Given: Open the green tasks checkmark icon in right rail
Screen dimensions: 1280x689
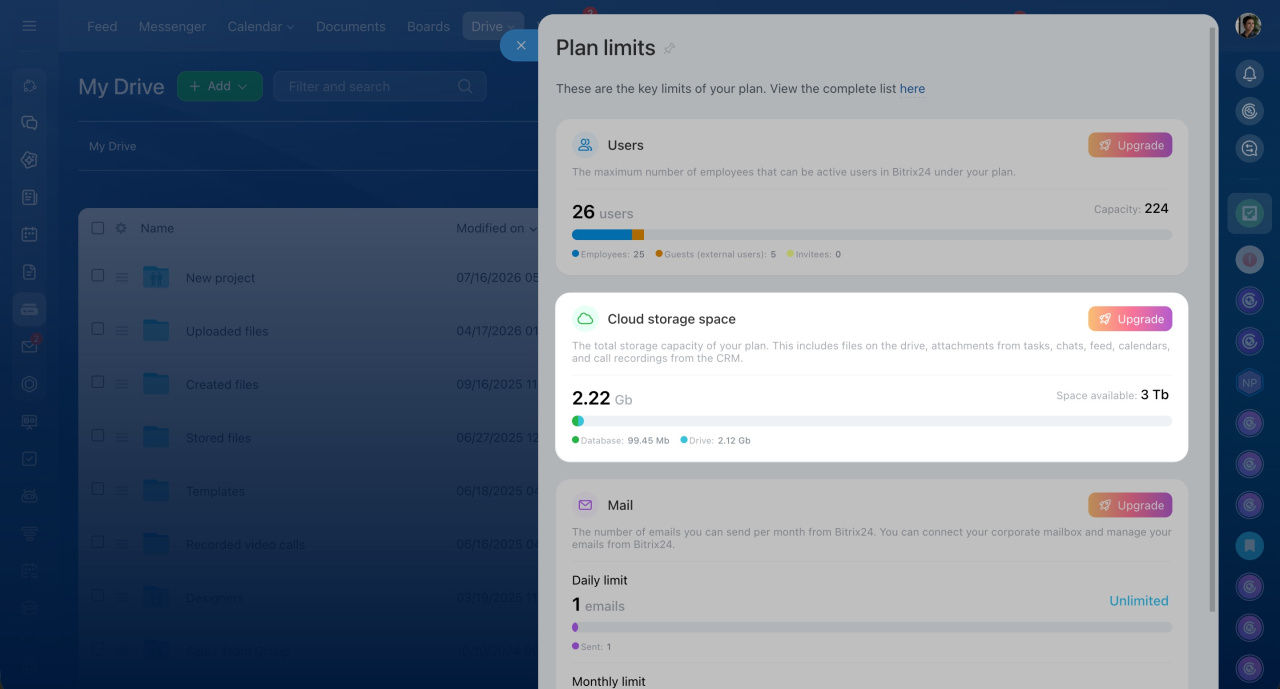Looking at the screenshot, I should coord(1249,213).
